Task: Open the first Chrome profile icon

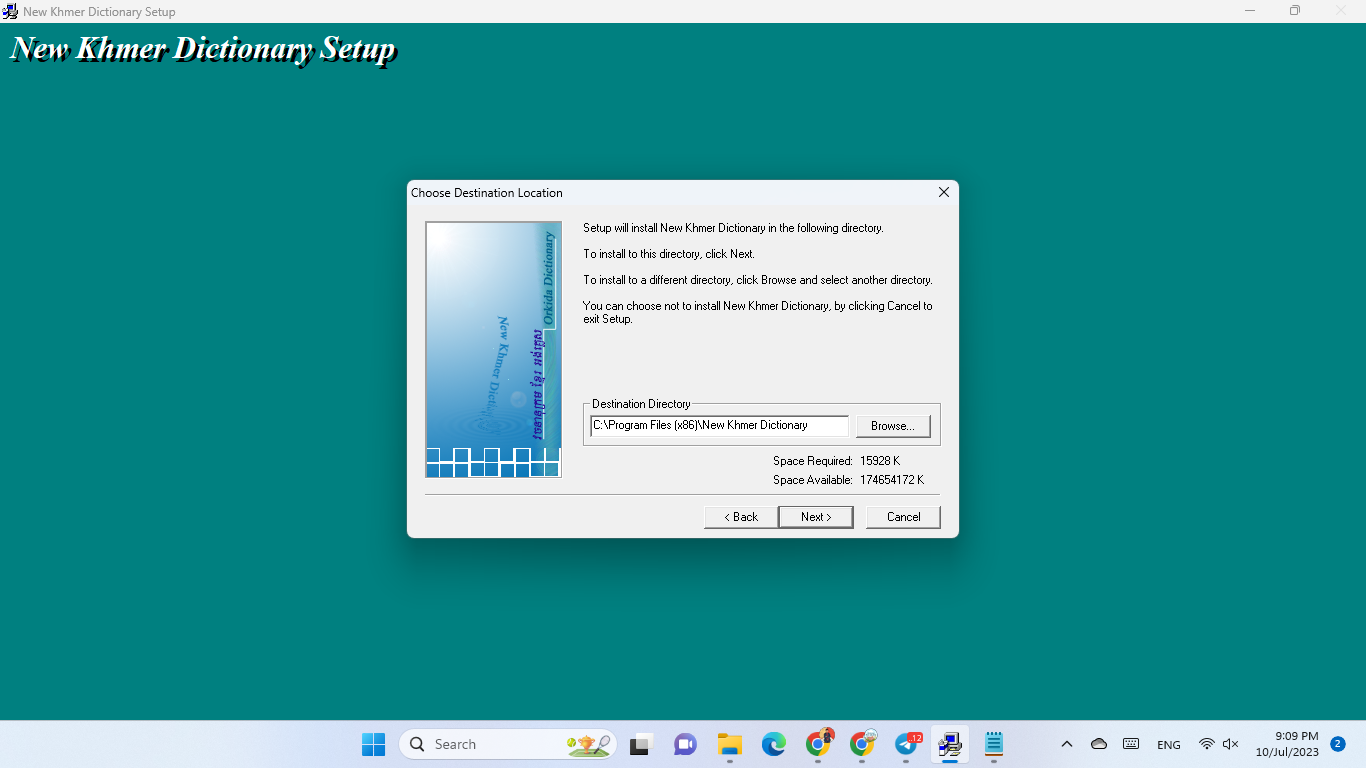Action: pyautogui.click(x=818, y=744)
